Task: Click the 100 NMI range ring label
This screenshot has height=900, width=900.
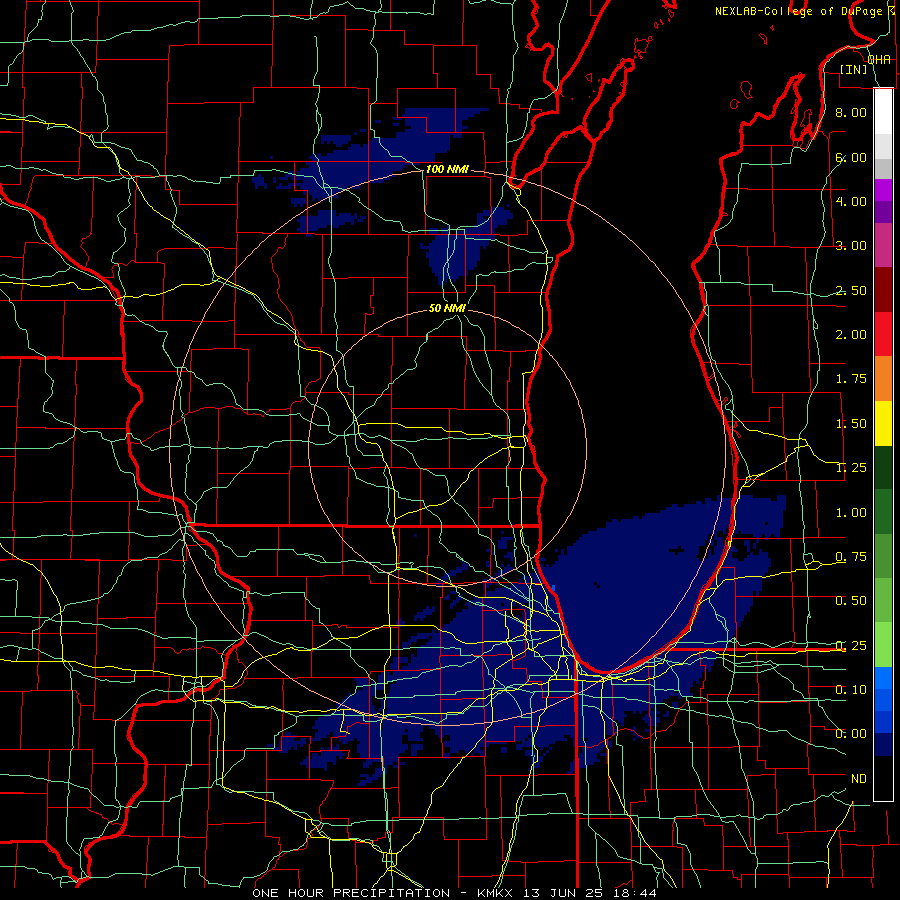Action: 447,169
